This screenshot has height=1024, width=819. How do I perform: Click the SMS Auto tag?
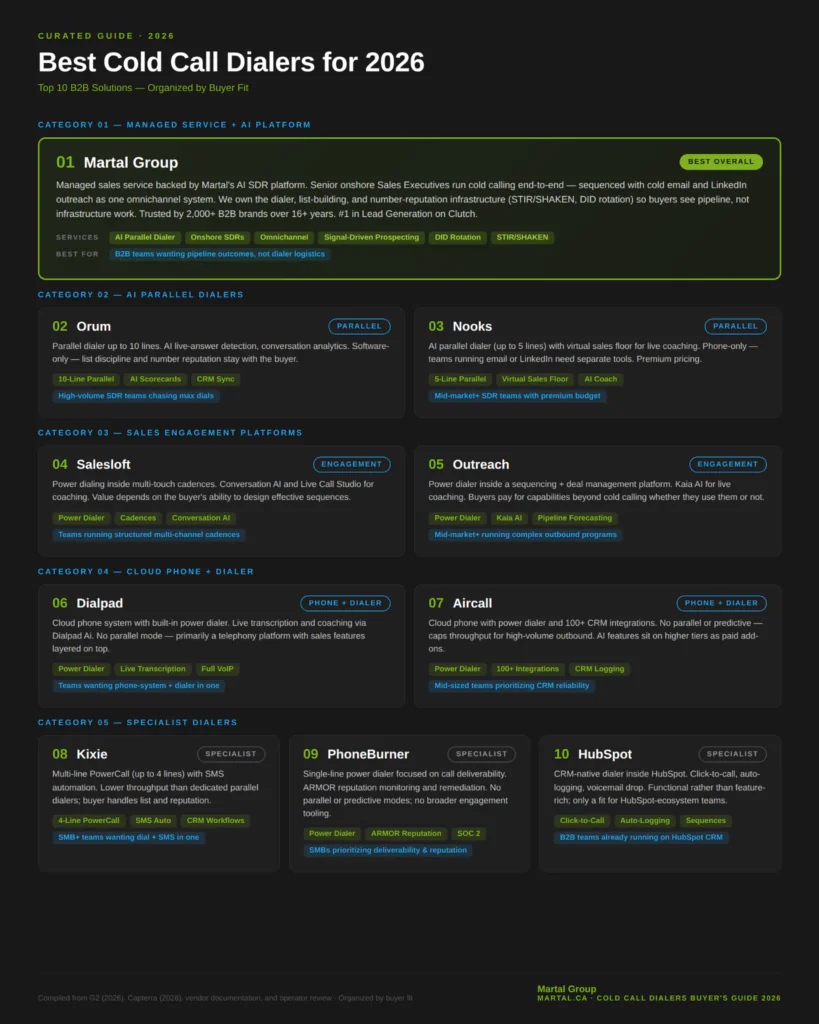click(x=153, y=821)
